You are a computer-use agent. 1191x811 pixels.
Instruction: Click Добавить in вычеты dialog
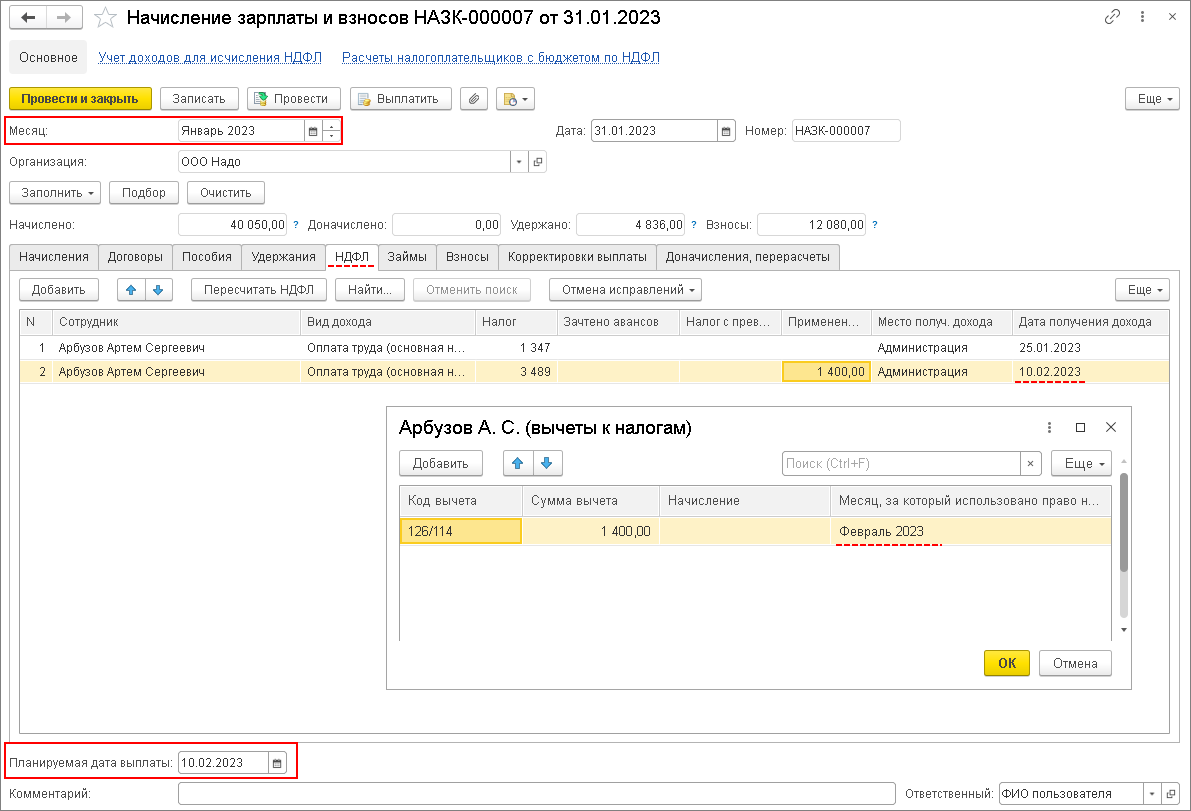(x=441, y=463)
